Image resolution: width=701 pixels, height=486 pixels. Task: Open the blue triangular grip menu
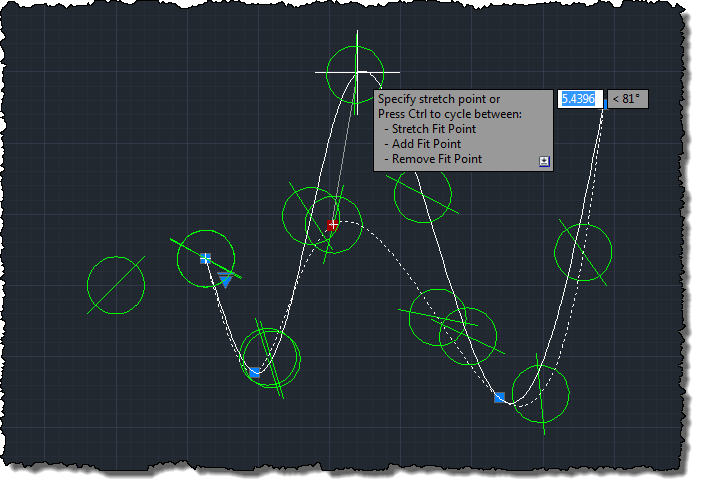click(227, 281)
